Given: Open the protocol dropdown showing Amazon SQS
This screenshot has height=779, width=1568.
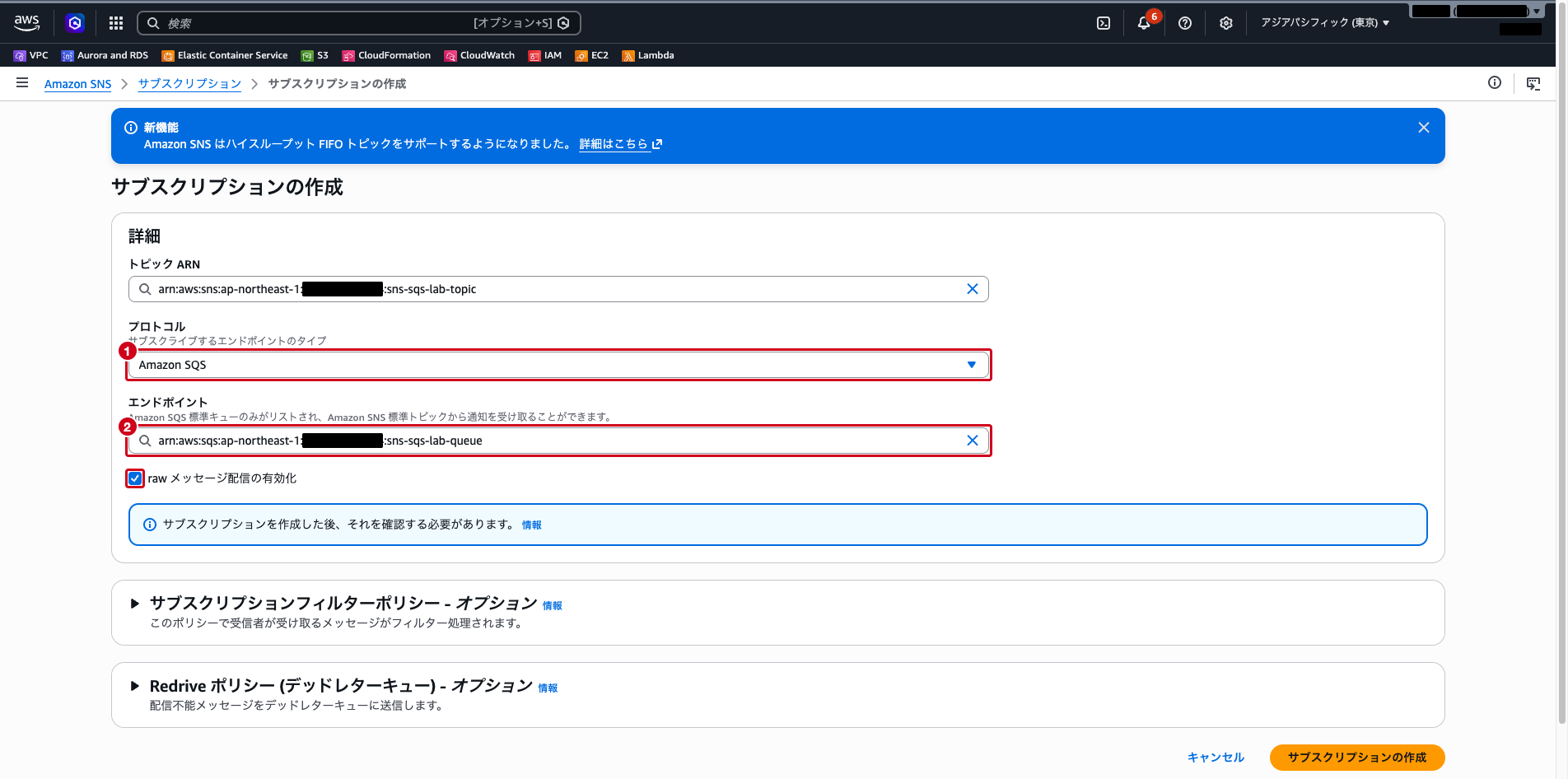Looking at the screenshot, I should 558,365.
